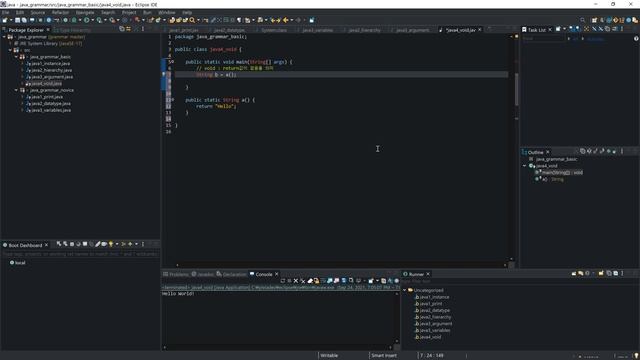
Task: Click the Boot Dashboard filter text field
Action: coord(80,254)
